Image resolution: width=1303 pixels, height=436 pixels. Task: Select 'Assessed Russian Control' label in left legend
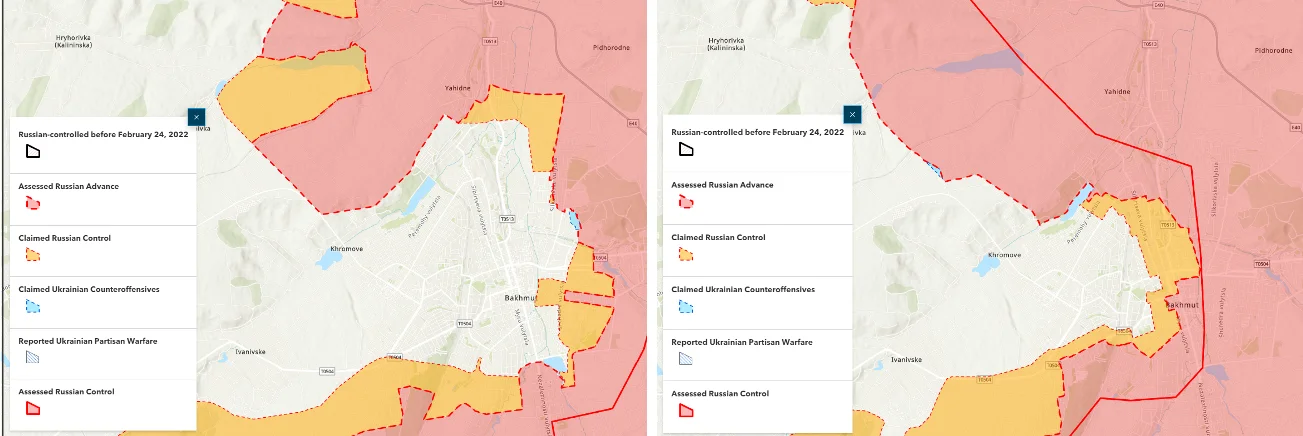66,392
